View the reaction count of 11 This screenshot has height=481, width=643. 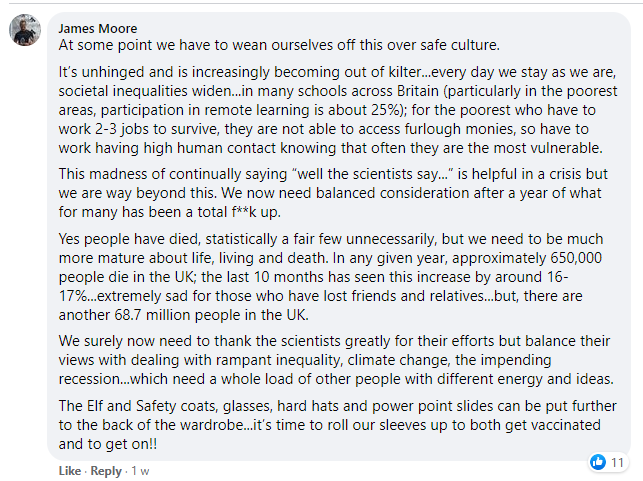[617, 462]
